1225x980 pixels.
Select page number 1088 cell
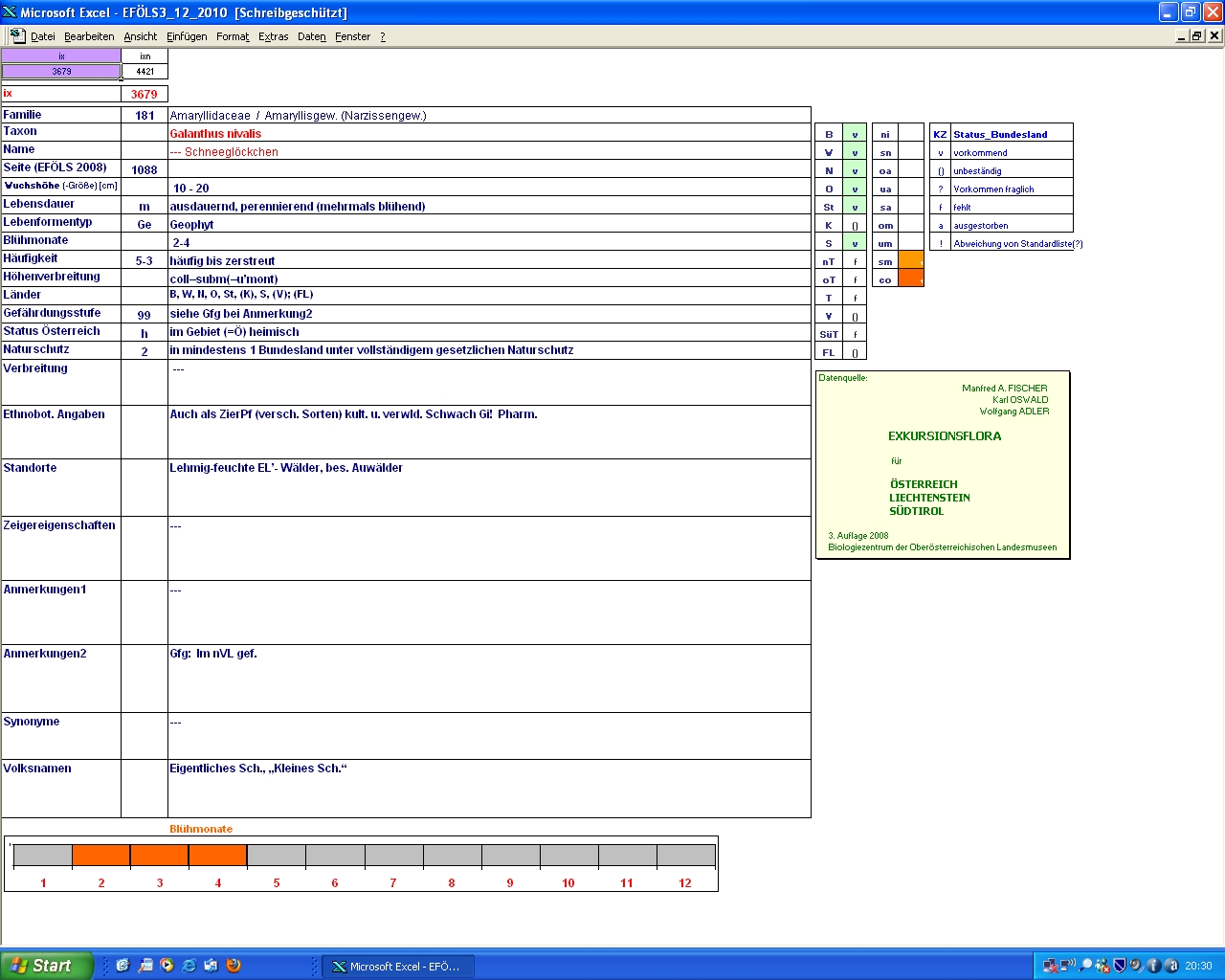[x=145, y=169]
